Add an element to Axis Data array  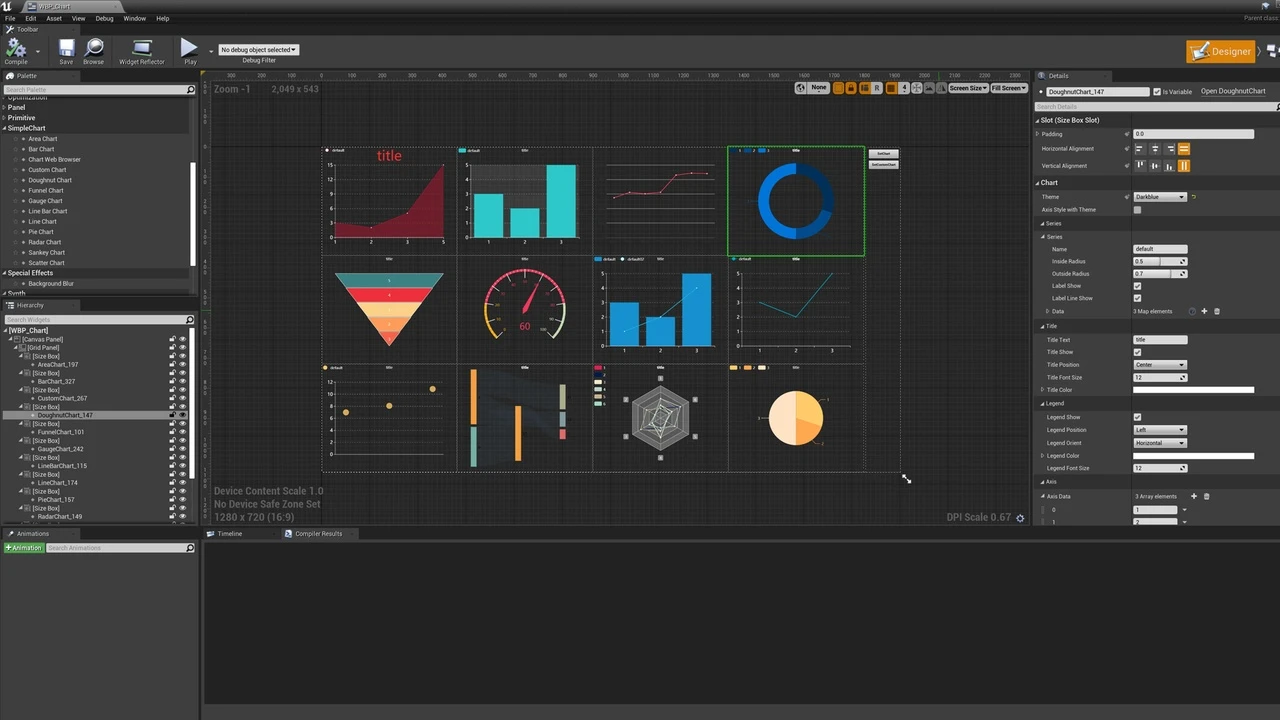point(1193,496)
